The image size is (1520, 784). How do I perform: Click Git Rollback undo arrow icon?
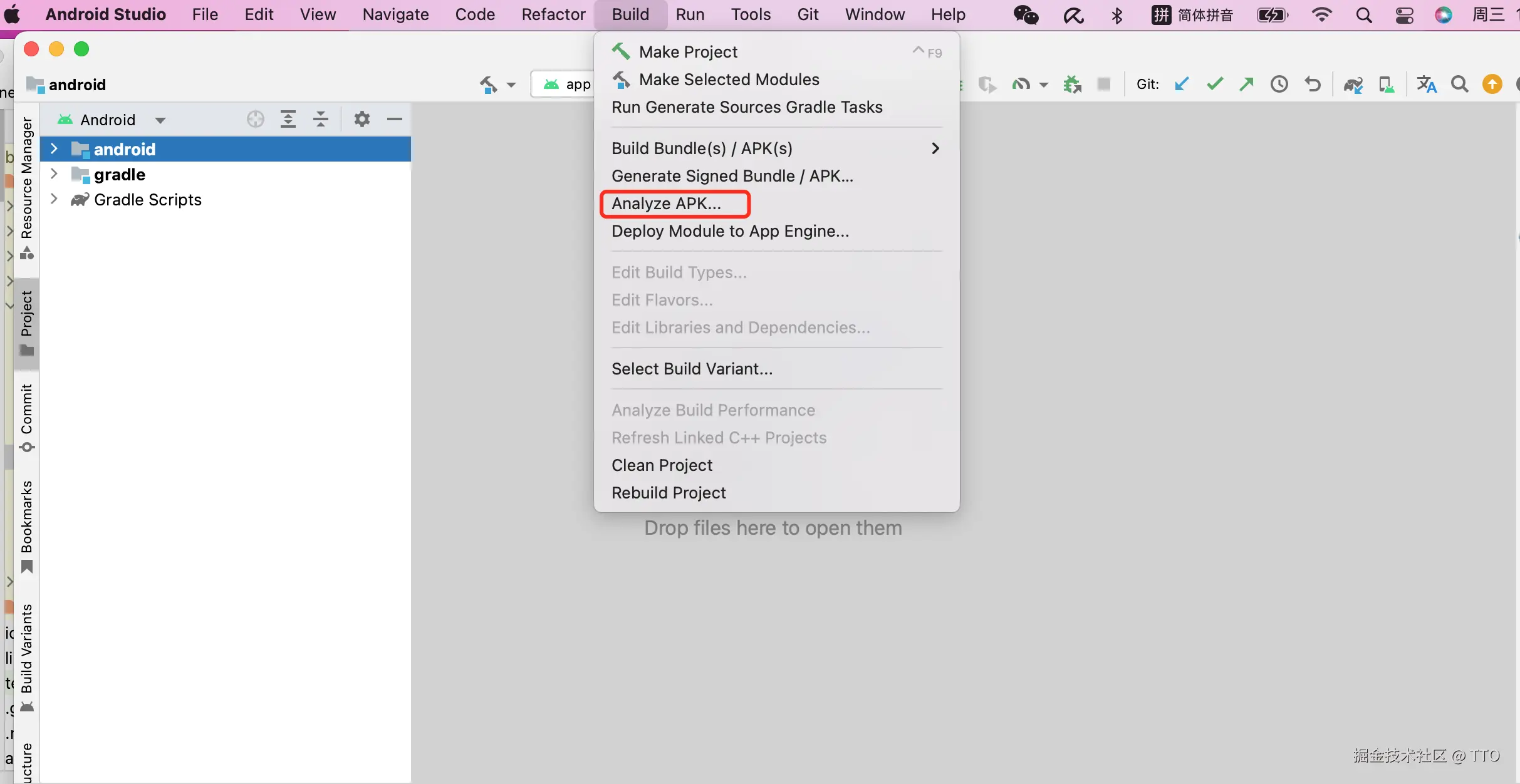point(1313,84)
